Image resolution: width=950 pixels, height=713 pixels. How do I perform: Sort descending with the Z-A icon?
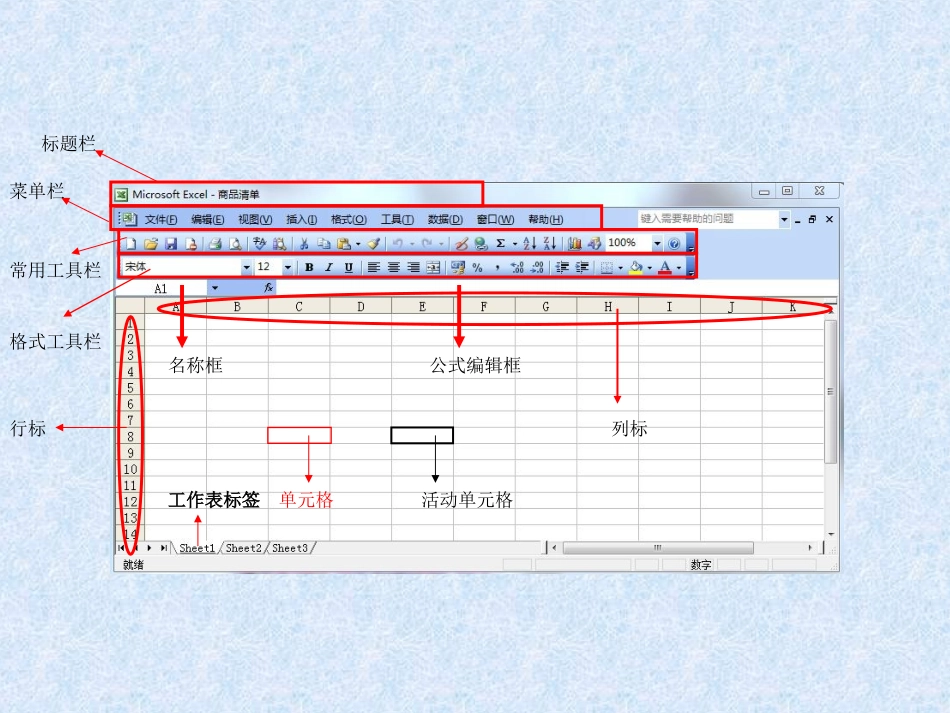[550, 244]
